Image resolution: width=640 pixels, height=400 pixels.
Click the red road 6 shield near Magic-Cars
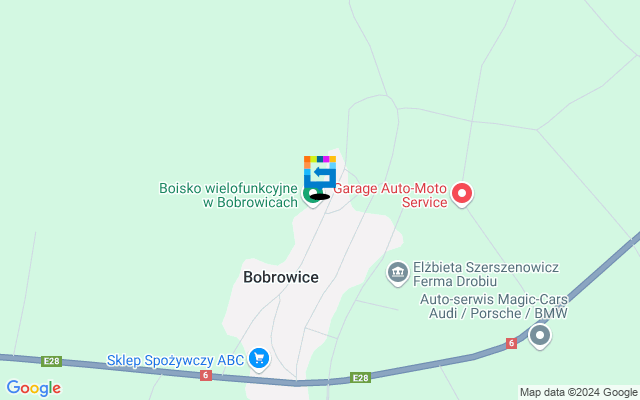click(x=511, y=343)
